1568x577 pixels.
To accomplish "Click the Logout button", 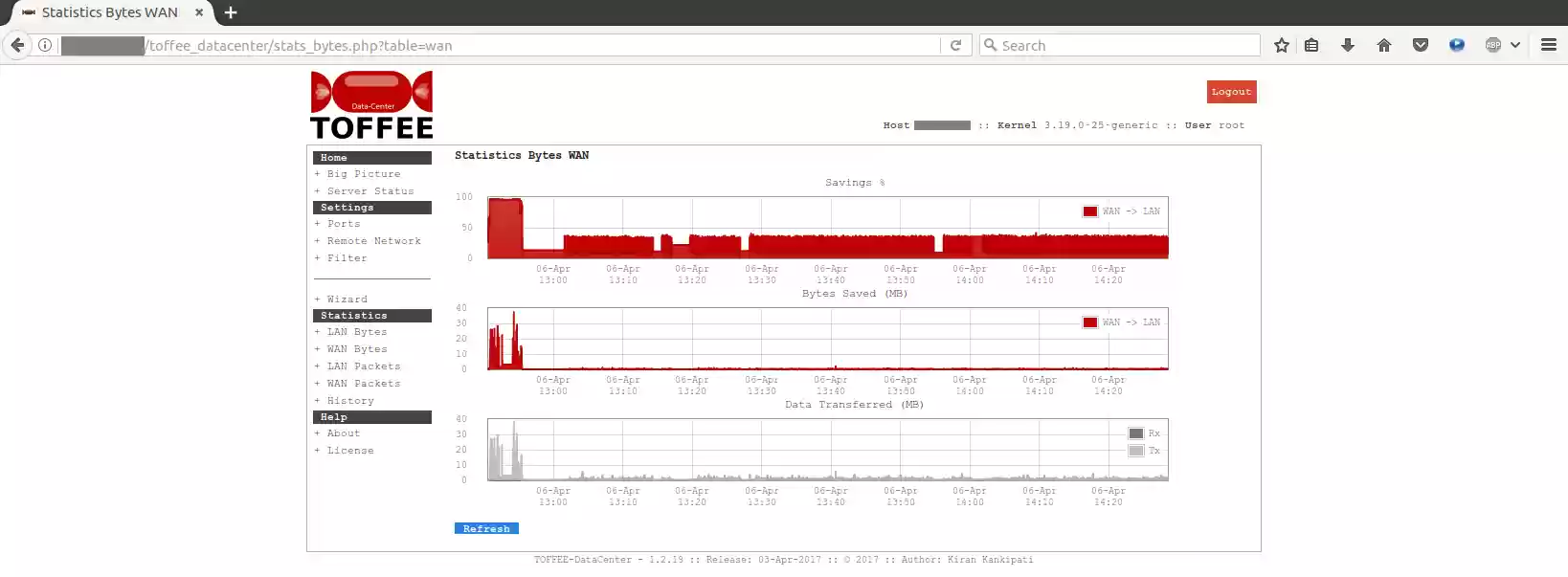I will (1231, 92).
